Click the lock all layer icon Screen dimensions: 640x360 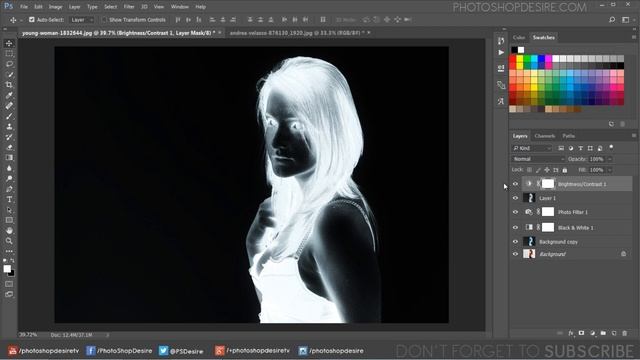coord(565,170)
